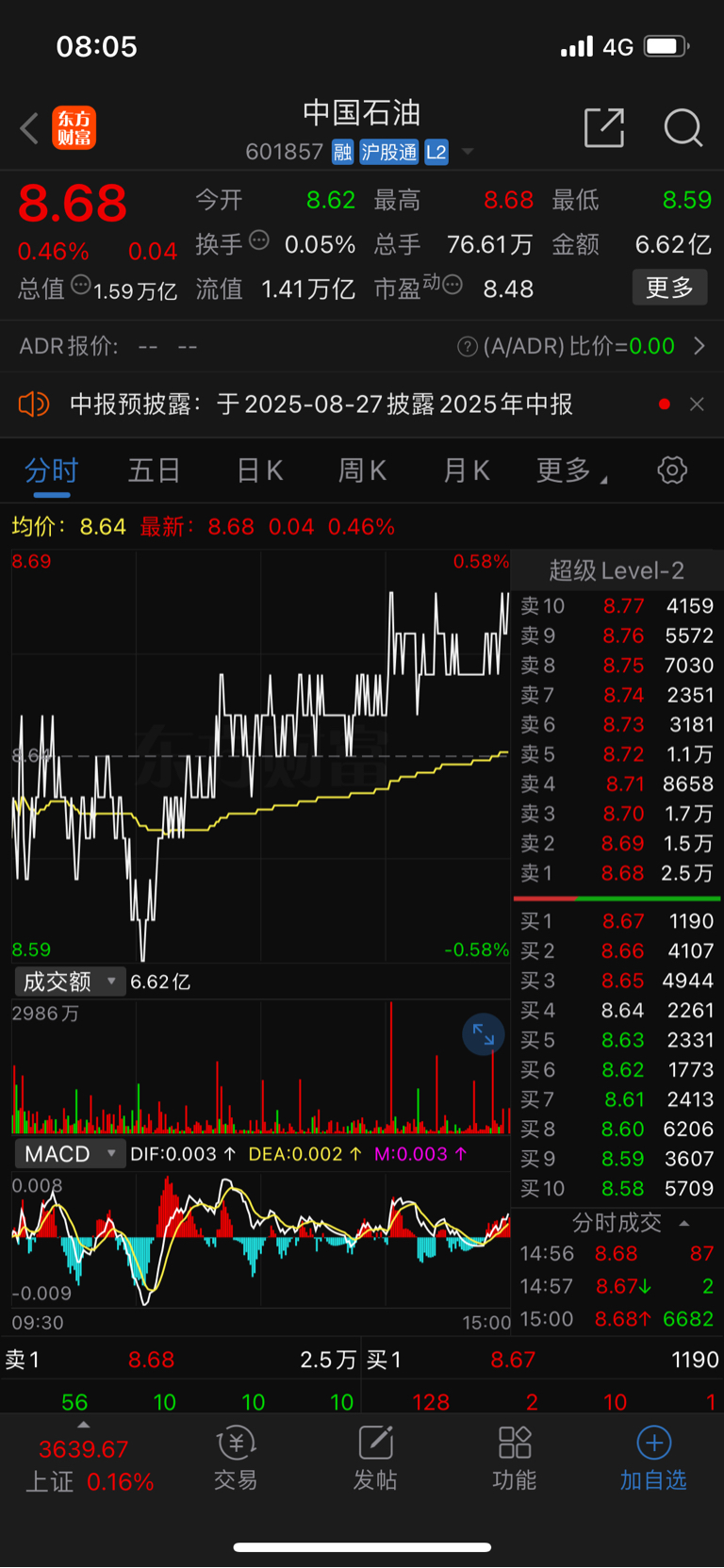Expand the 上证 index bar arrow
The width and height of the screenshot is (724, 1568).
pyautogui.click(x=83, y=1425)
